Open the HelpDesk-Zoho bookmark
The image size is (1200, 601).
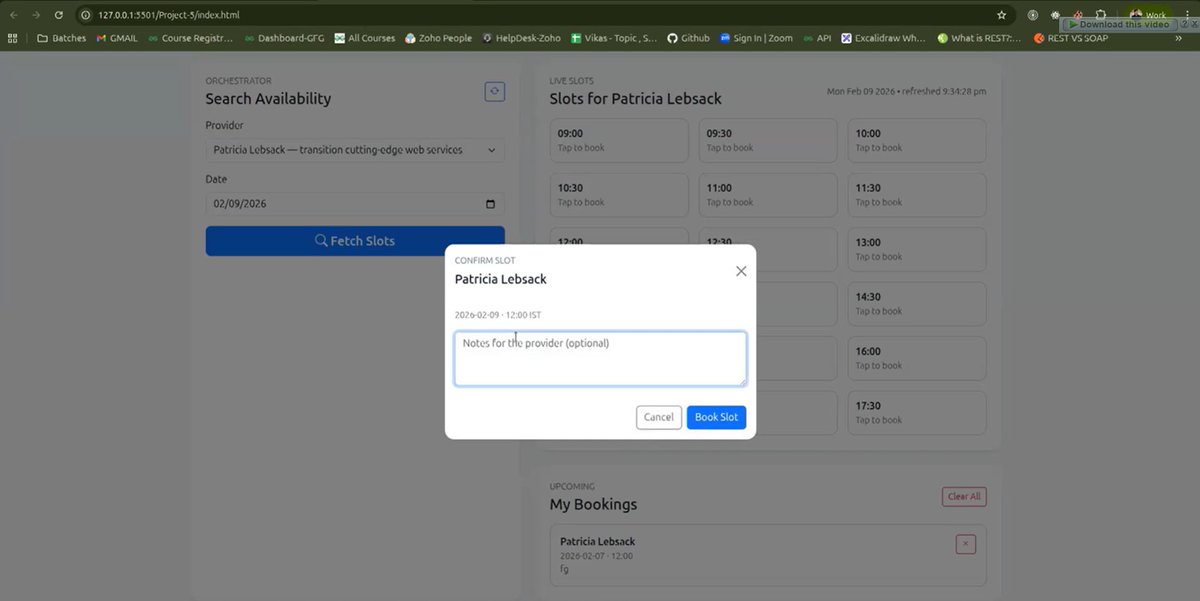521,38
